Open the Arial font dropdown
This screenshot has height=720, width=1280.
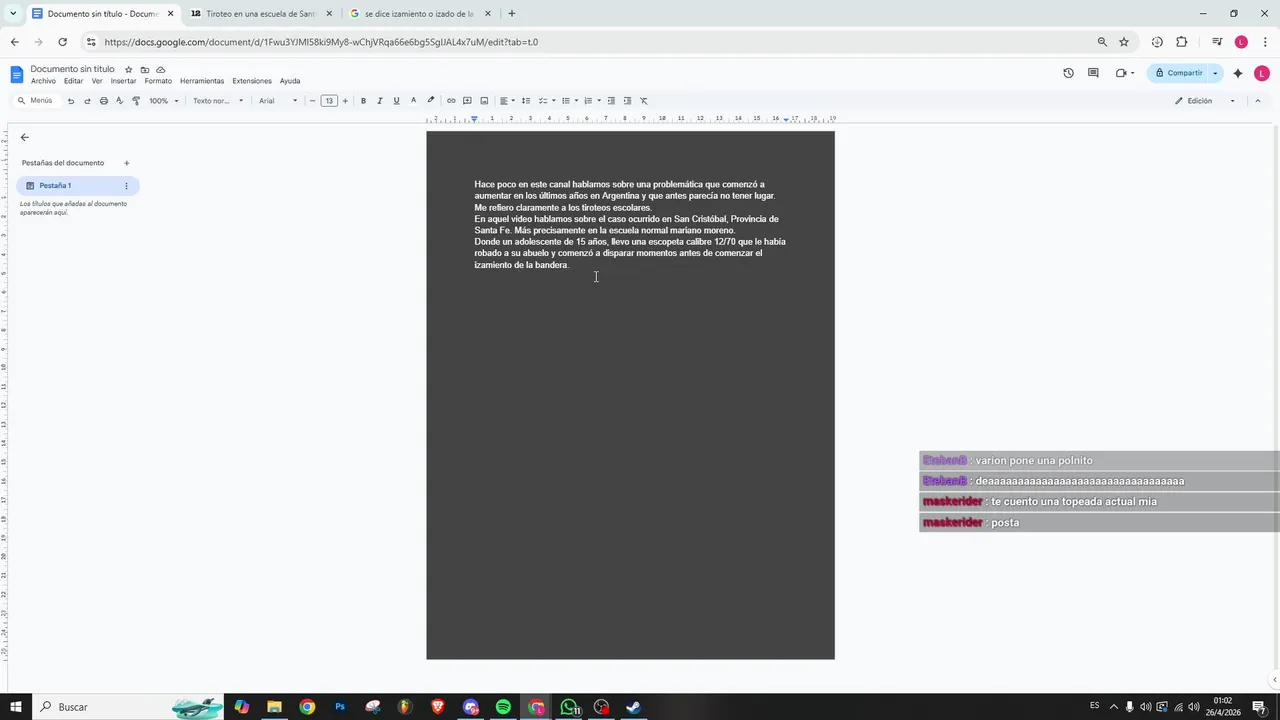click(278, 101)
